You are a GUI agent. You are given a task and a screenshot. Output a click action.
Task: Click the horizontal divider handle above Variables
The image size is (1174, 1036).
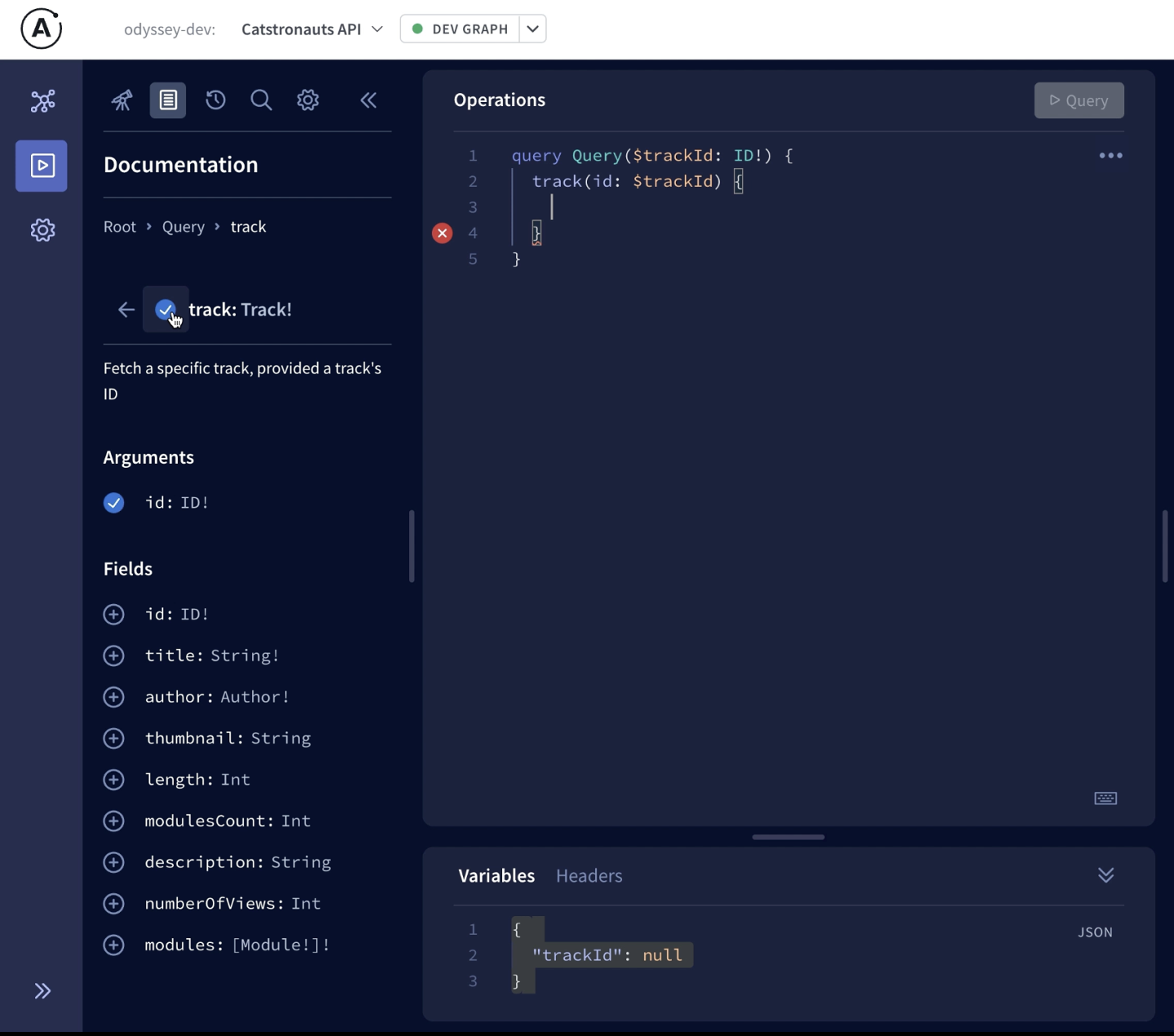tap(788, 837)
